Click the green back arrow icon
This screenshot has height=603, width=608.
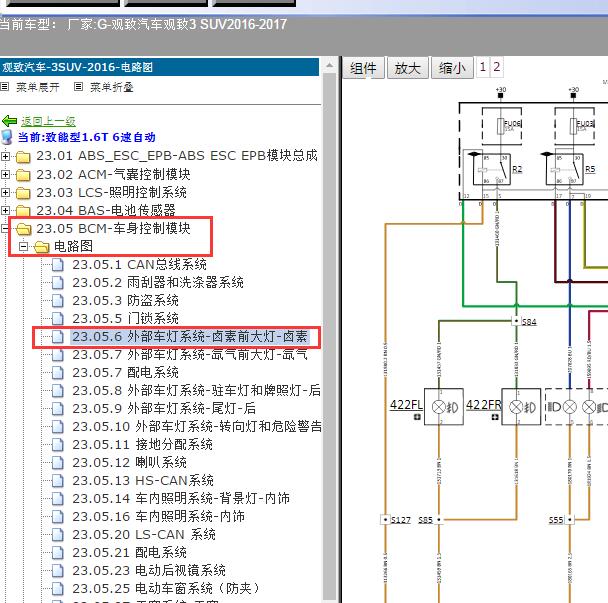(9, 121)
